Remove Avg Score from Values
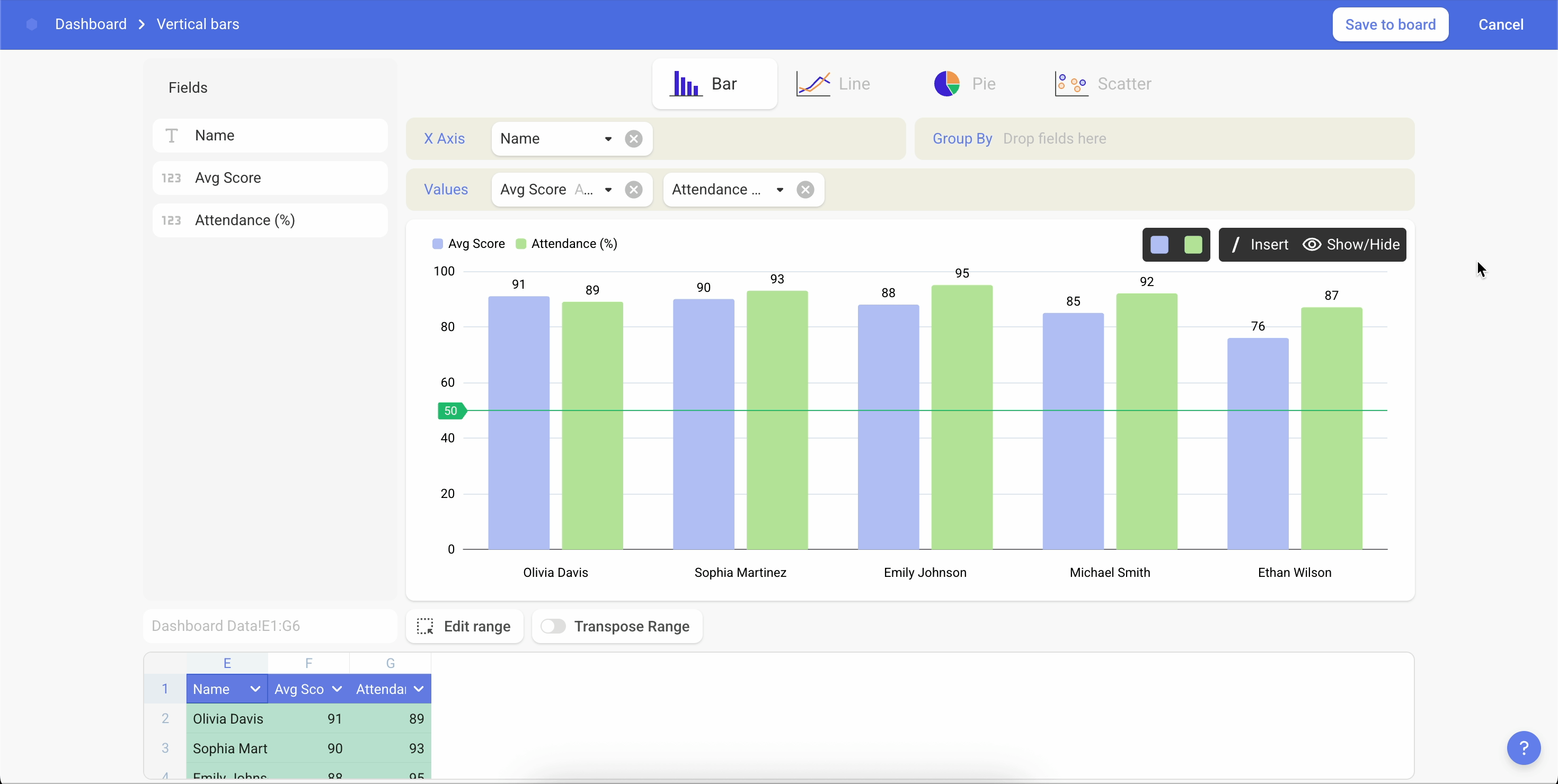 [633, 190]
